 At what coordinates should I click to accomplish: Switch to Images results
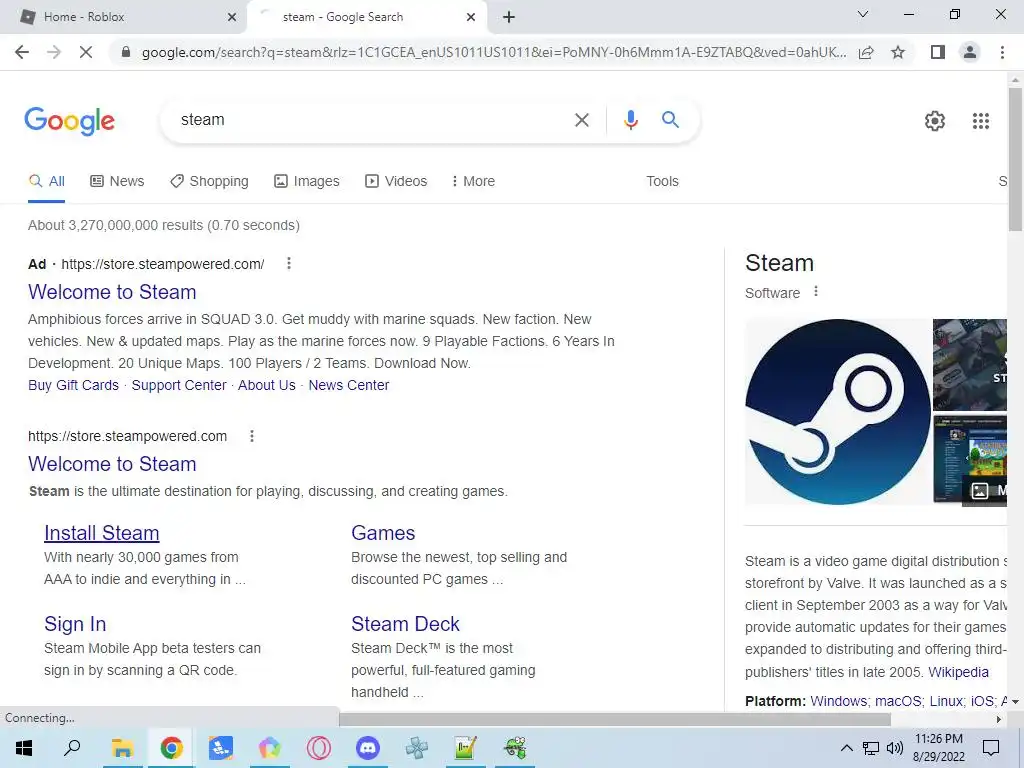[x=306, y=181]
